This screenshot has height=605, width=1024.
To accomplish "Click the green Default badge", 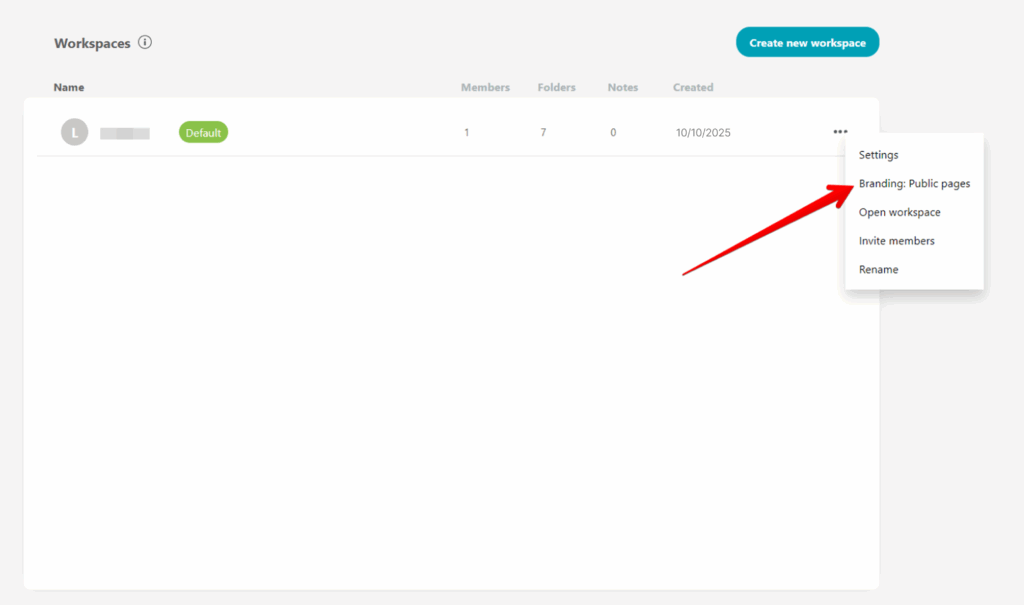I will pos(203,131).
